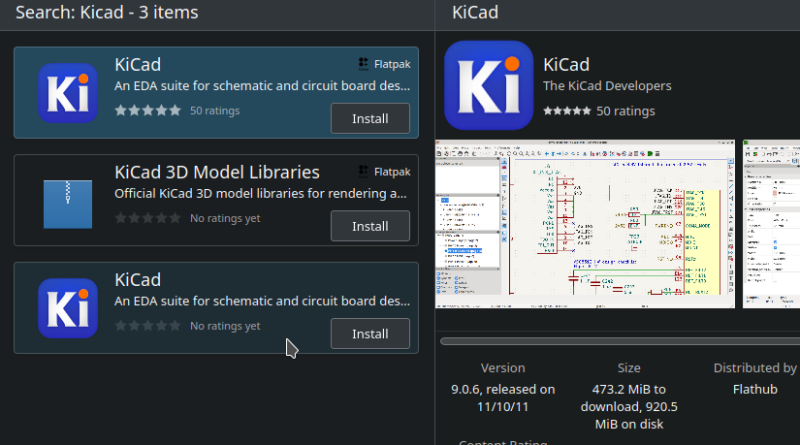Click the KiCad 3D Model Libraries archive icon
The image size is (800, 445).
[67, 199]
